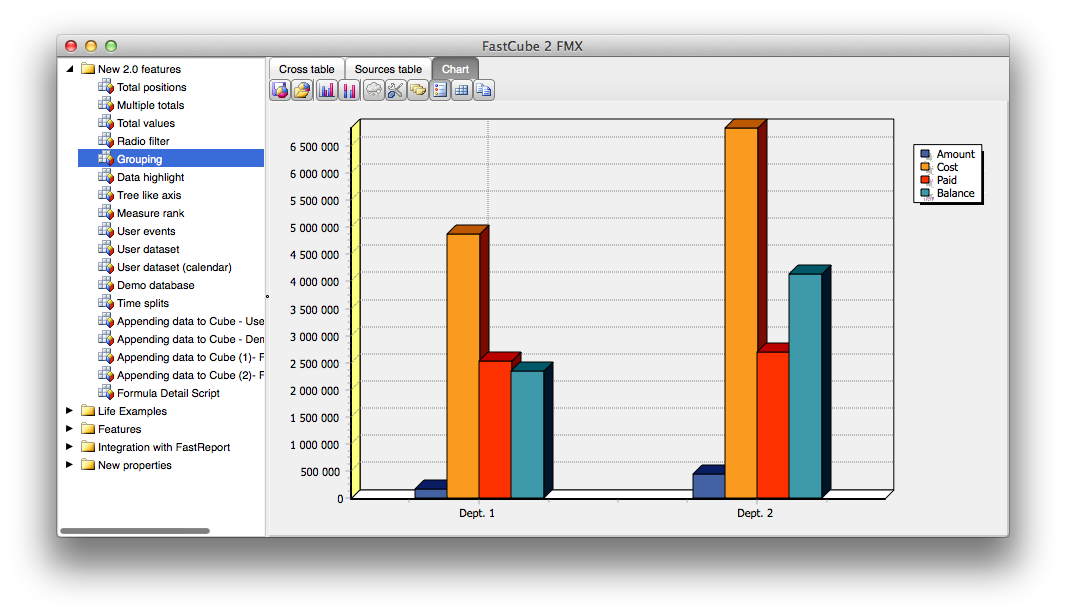Expand the Features folder
This screenshot has height=616, width=1066.
(x=69, y=428)
